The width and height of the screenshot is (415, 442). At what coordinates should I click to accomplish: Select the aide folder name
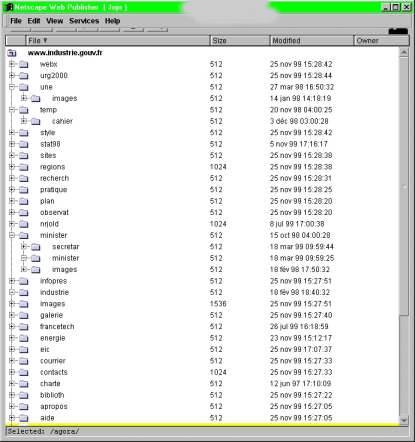(x=47, y=418)
